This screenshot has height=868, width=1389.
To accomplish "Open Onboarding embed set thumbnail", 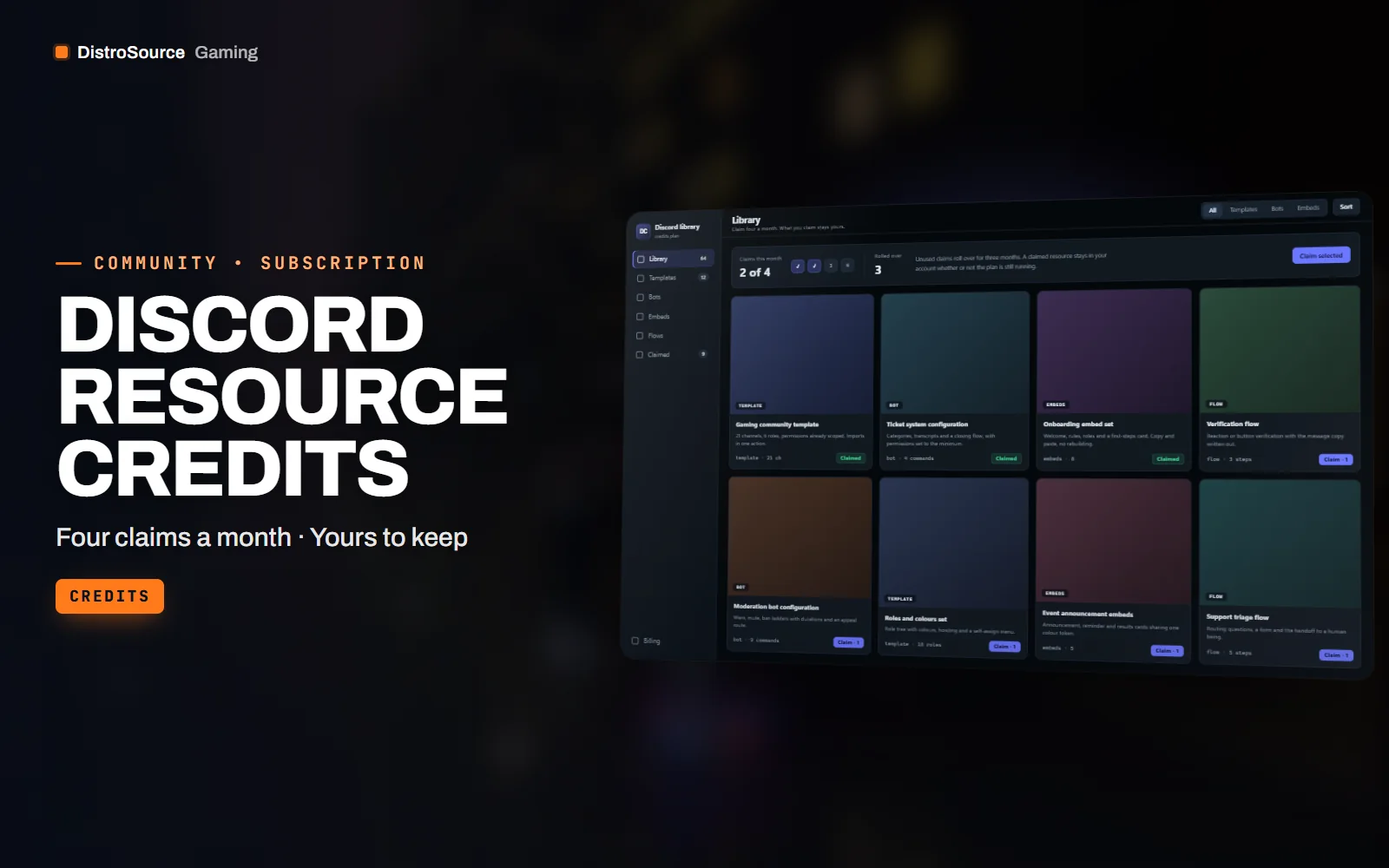I will pyautogui.click(x=1114, y=352).
